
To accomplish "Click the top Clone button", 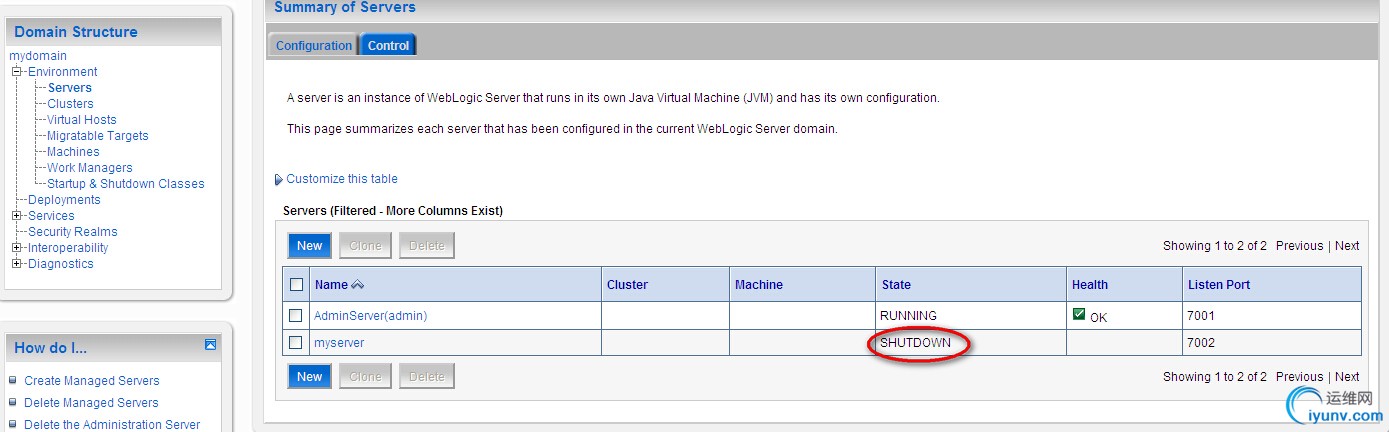I will tap(365, 245).
